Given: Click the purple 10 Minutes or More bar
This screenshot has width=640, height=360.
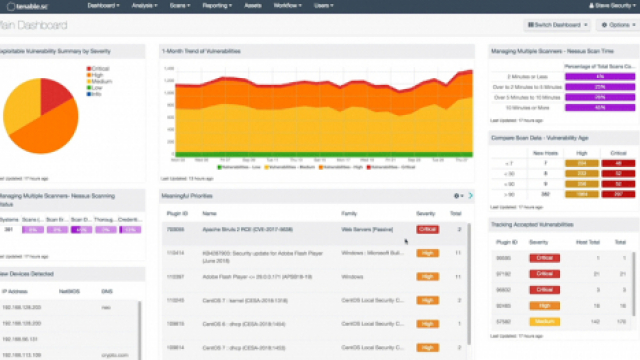Looking at the screenshot, I should point(600,108).
